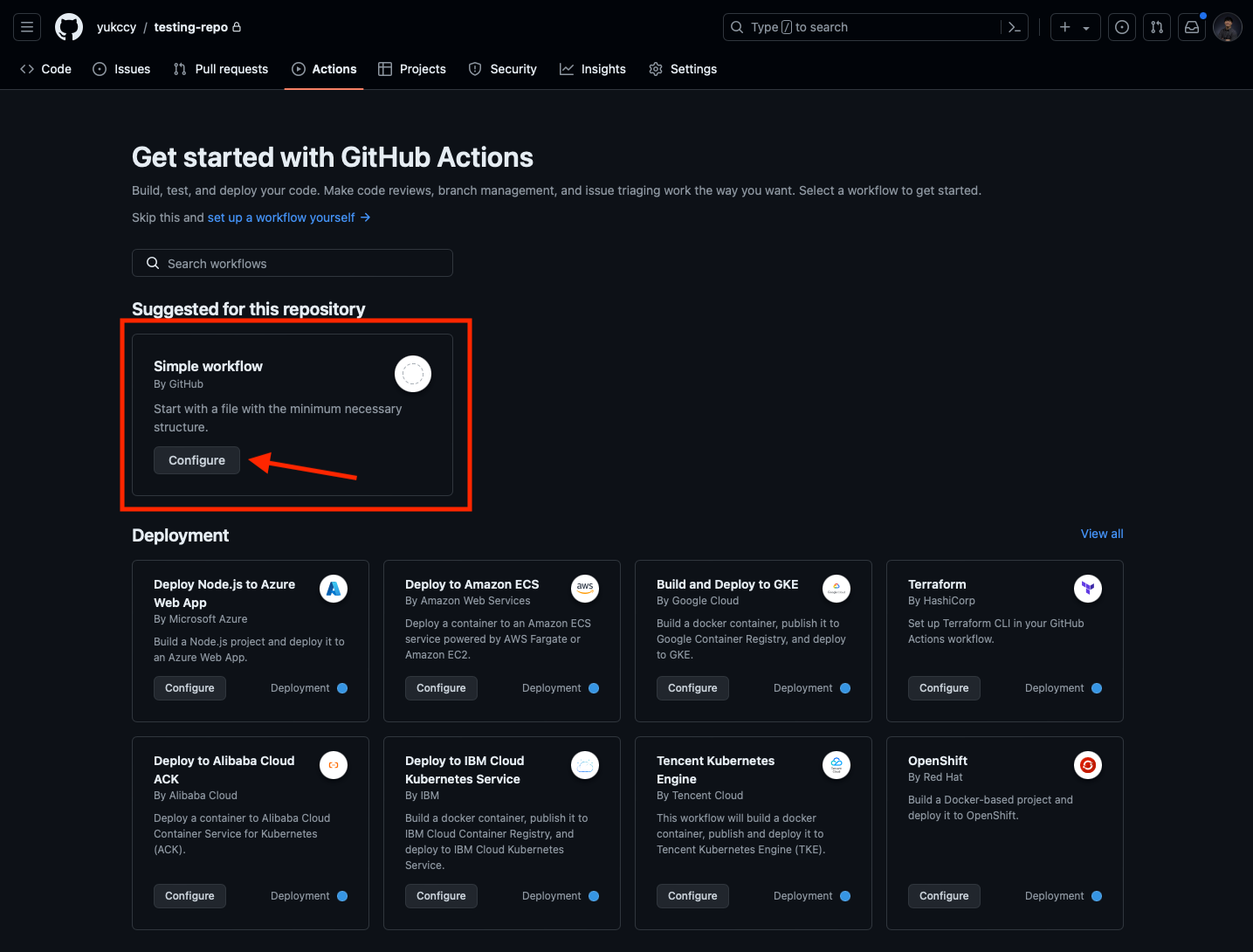Click the Simple workflow logo icon
The width and height of the screenshot is (1253, 952).
413,374
